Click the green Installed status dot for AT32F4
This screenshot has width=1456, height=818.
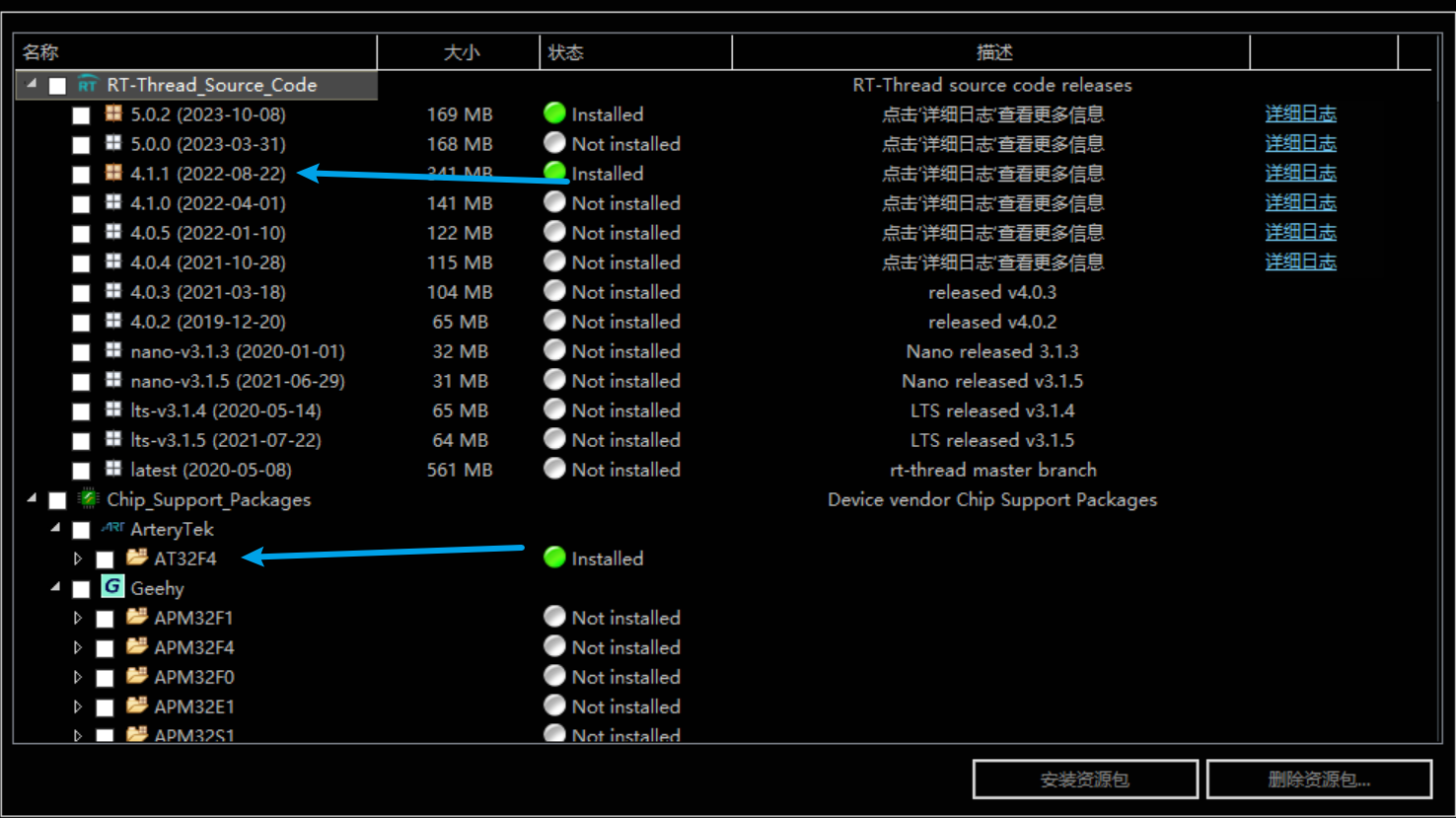click(554, 558)
